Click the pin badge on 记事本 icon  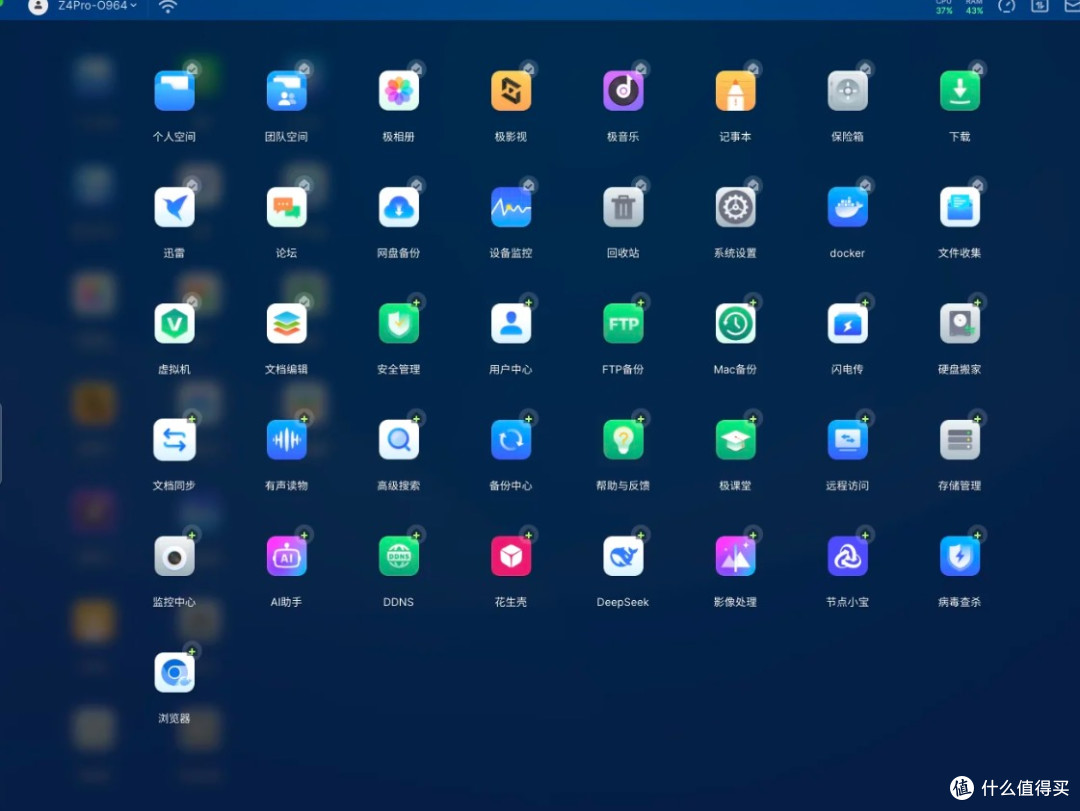click(x=753, y=69)
